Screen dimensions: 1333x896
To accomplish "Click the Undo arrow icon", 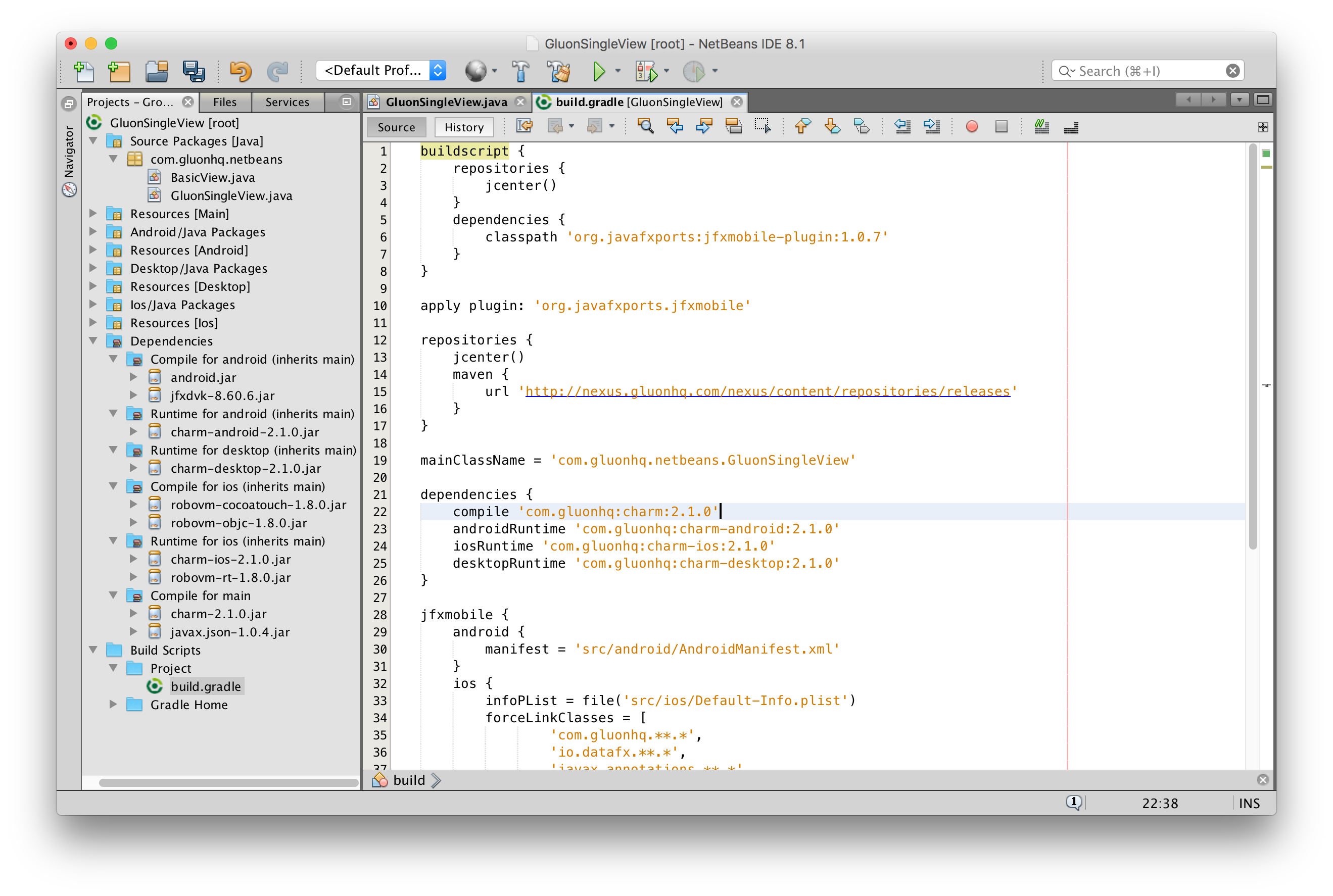I will (x=241, y=71).
